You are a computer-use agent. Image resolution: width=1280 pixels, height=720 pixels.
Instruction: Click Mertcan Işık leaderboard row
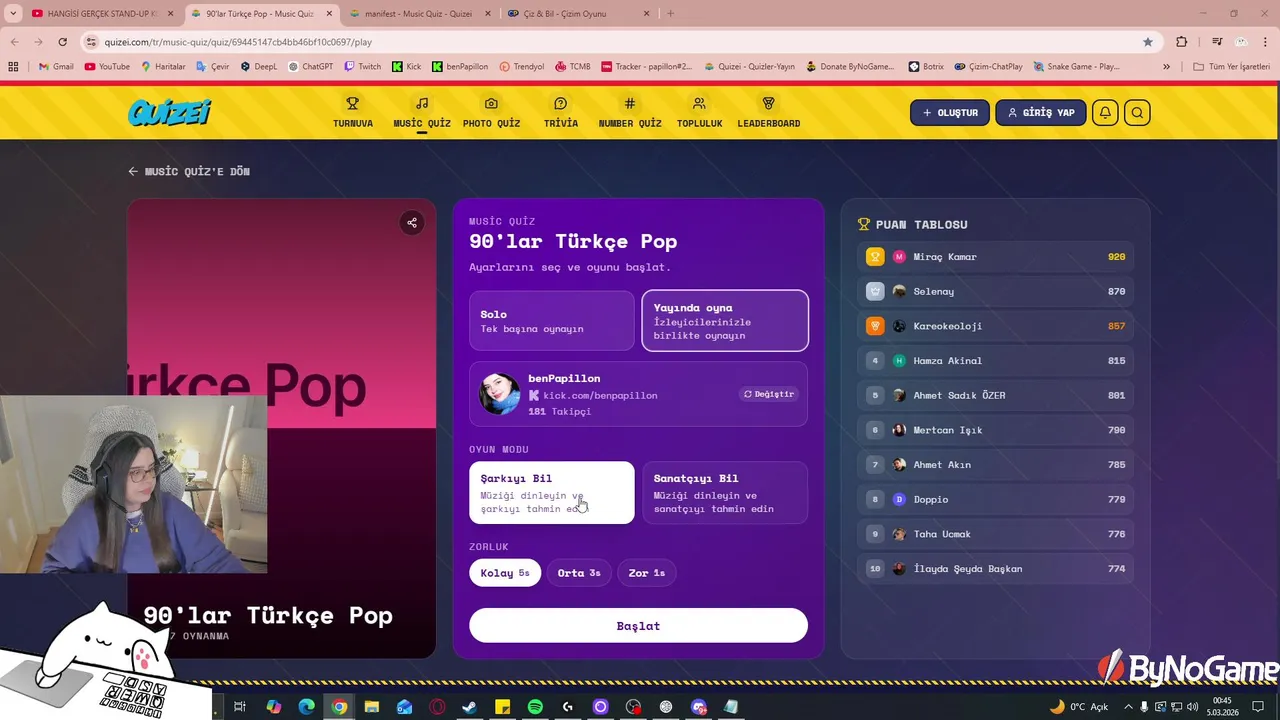(996, 430)
